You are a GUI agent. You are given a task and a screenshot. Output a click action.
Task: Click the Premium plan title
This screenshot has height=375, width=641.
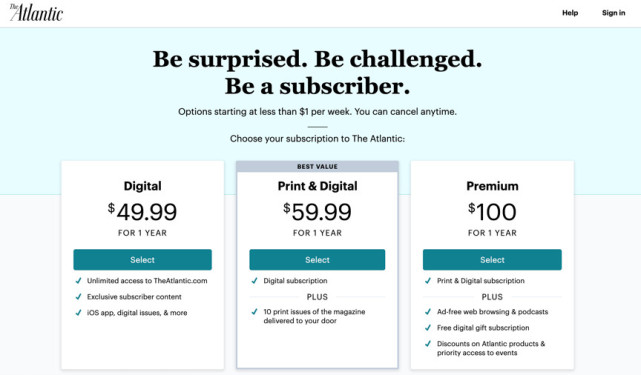coord(492,186)
